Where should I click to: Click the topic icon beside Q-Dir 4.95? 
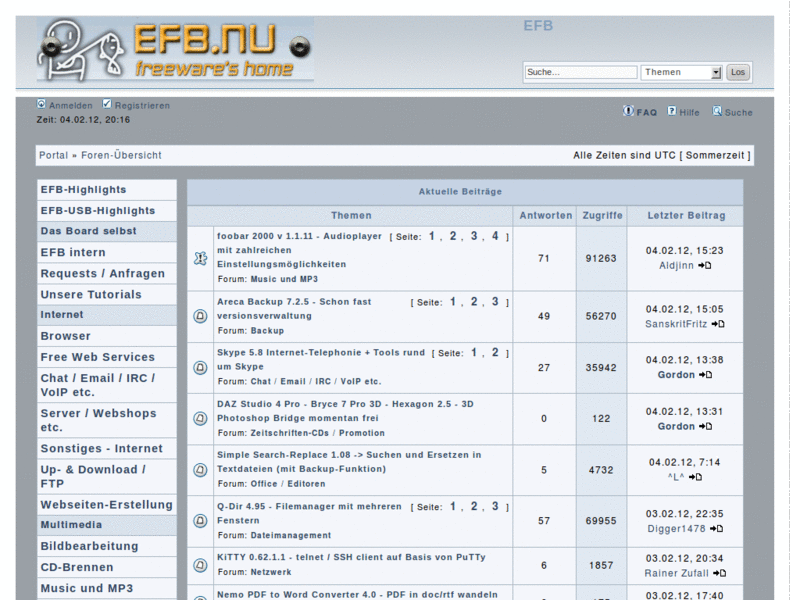pos(201,521)
